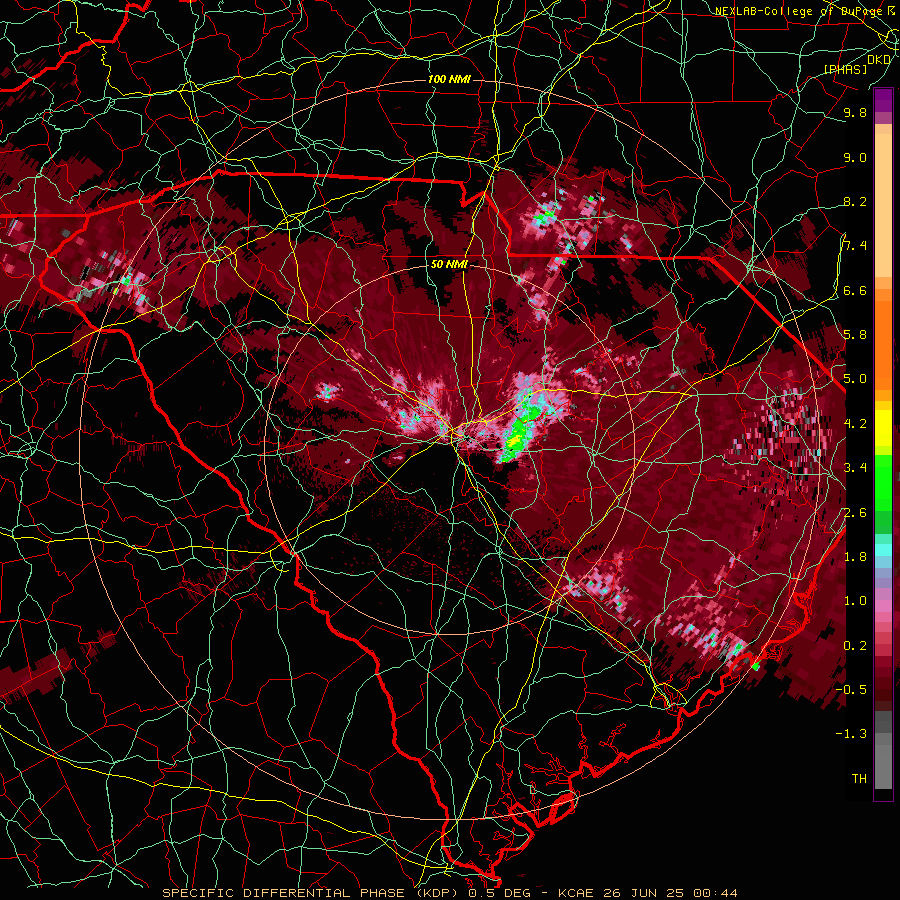Screen dimensions: 900x900
Task: Click the 1.8 color scale label
Action: coord(855,556)
